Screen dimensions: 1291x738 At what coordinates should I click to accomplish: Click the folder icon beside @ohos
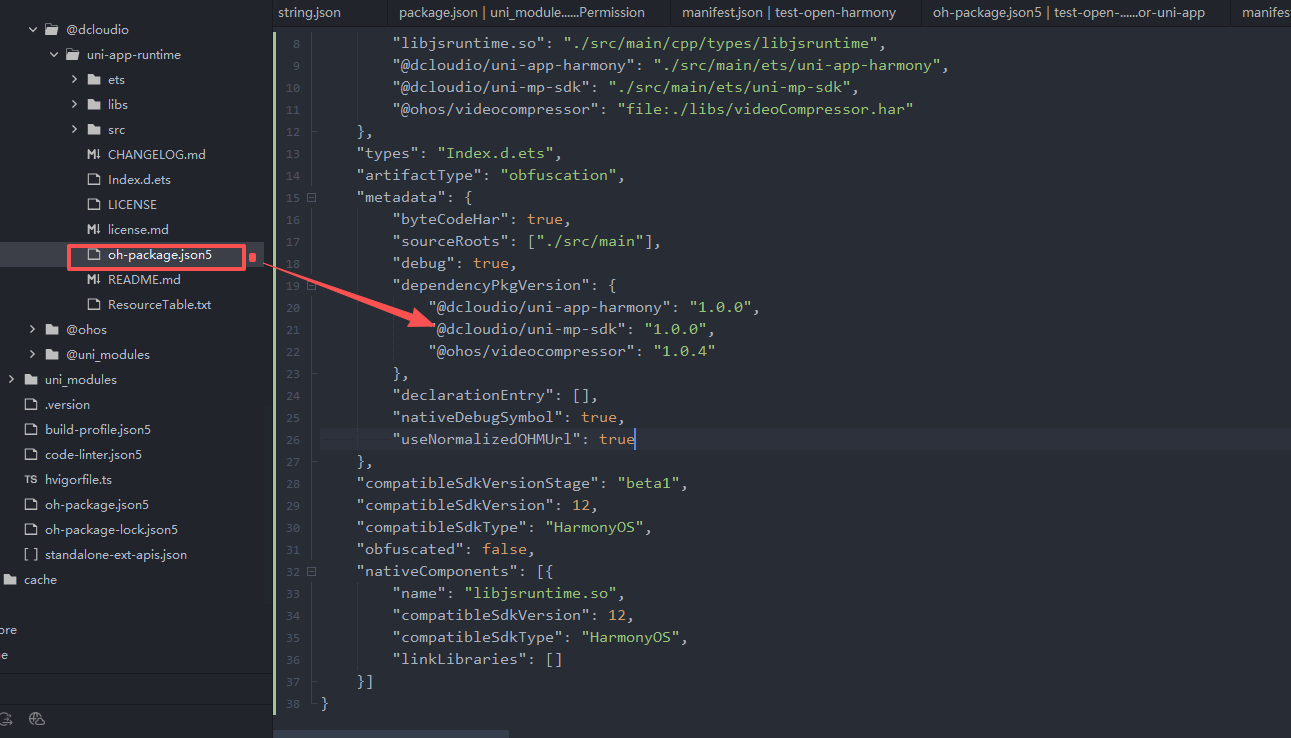pos(51,329)
